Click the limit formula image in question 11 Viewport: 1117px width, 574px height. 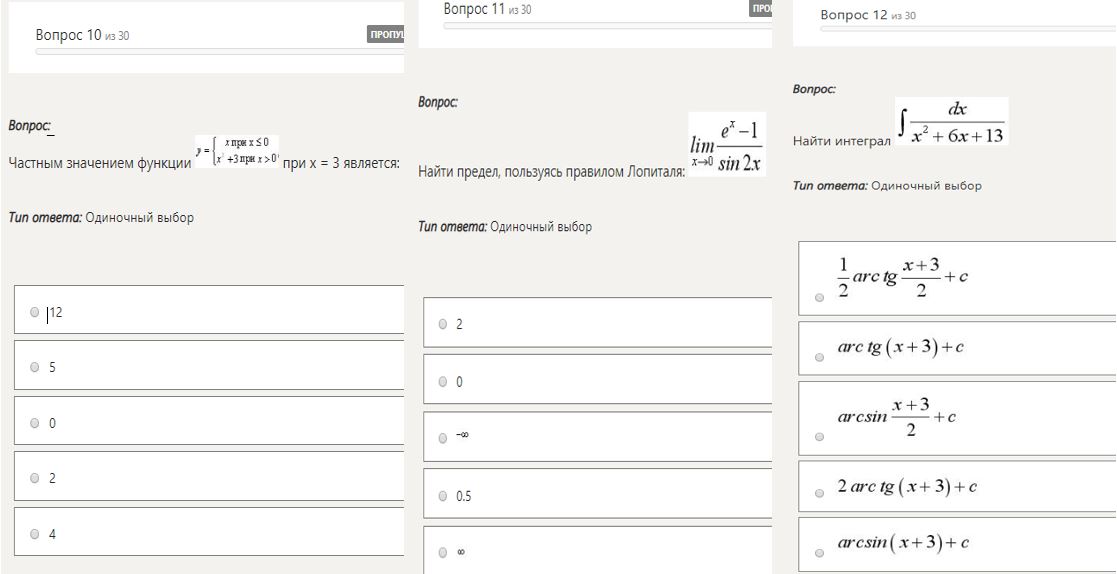tap(728, 145)
